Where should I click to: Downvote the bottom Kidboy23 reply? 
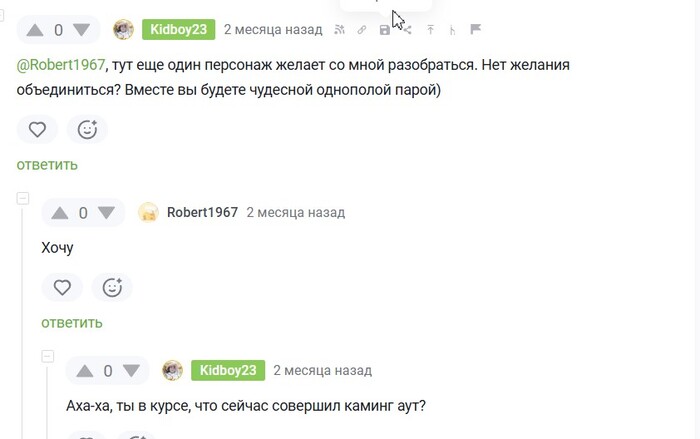click(x=131, y=371)
